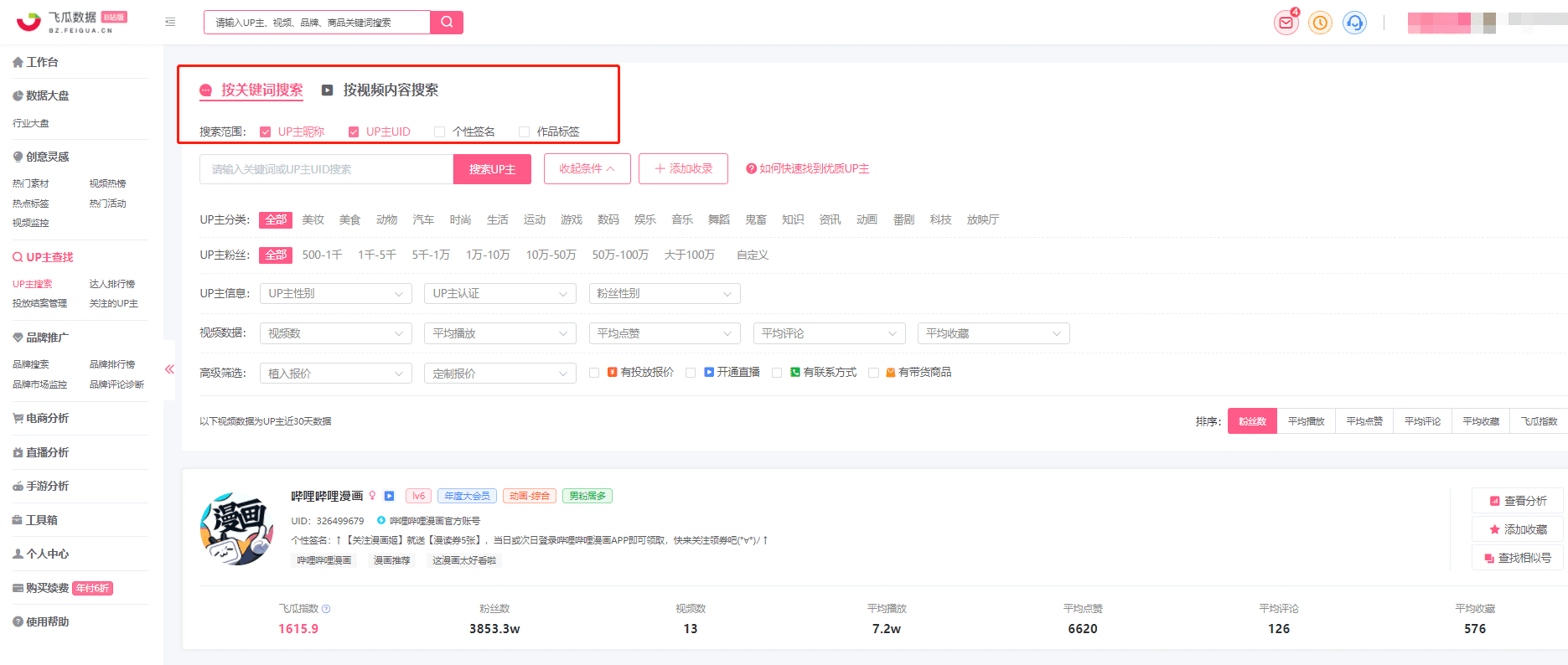Enable the 有联系方式 filter checkbox
Viewport: 1568px width, 665px height.
point(777,373)
